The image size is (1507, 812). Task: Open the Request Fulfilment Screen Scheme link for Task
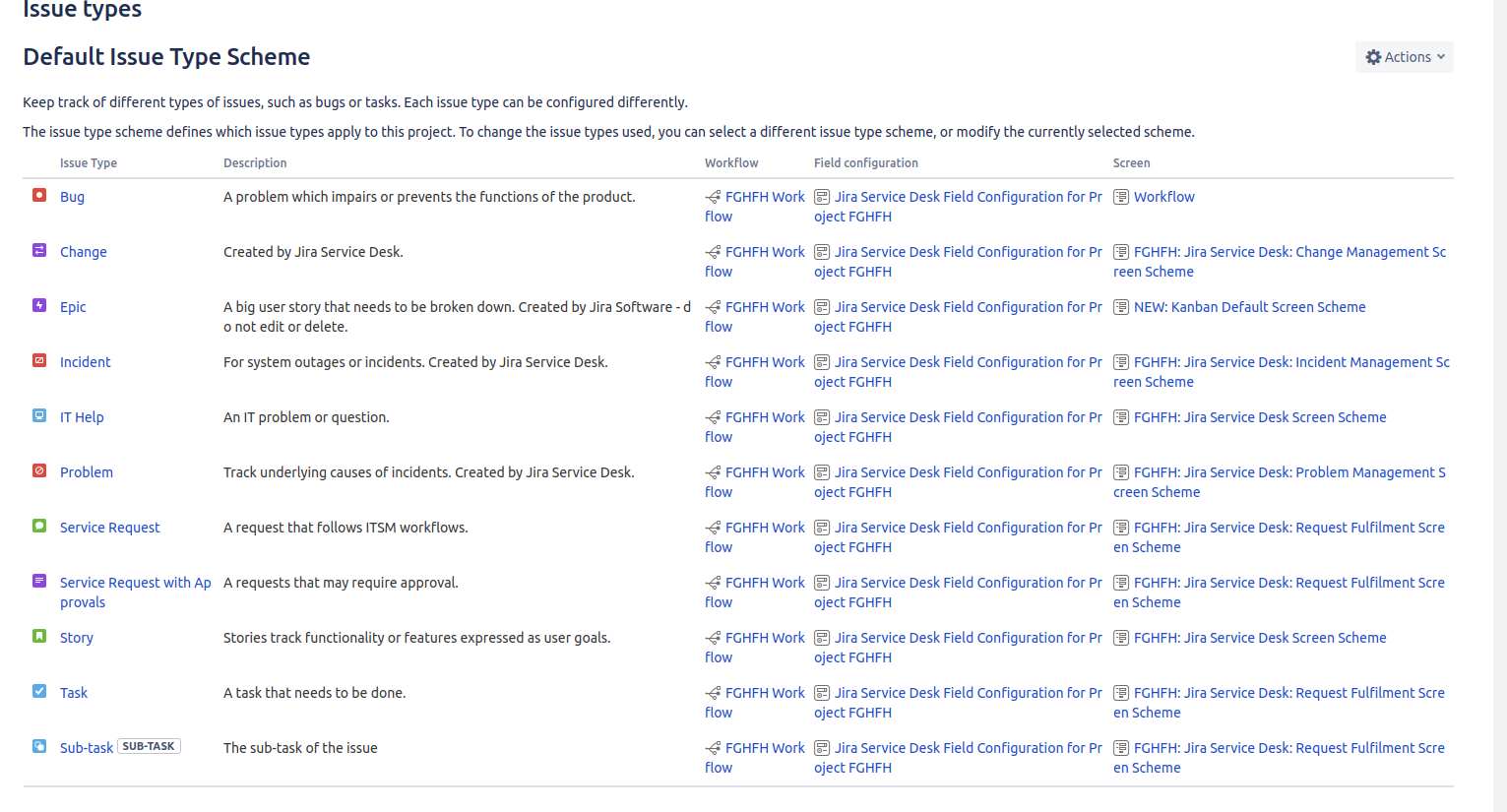(x=1280, y=703)
